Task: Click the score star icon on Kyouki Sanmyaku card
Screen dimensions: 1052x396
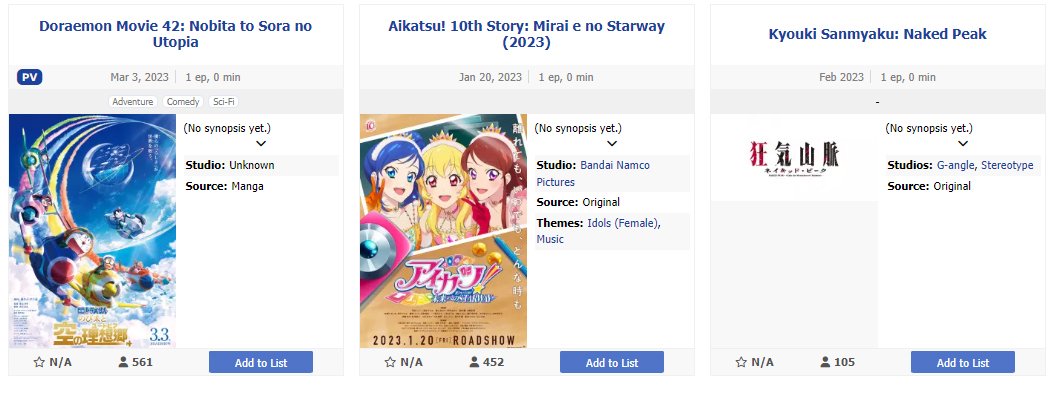Action: [x=741, y=362]
